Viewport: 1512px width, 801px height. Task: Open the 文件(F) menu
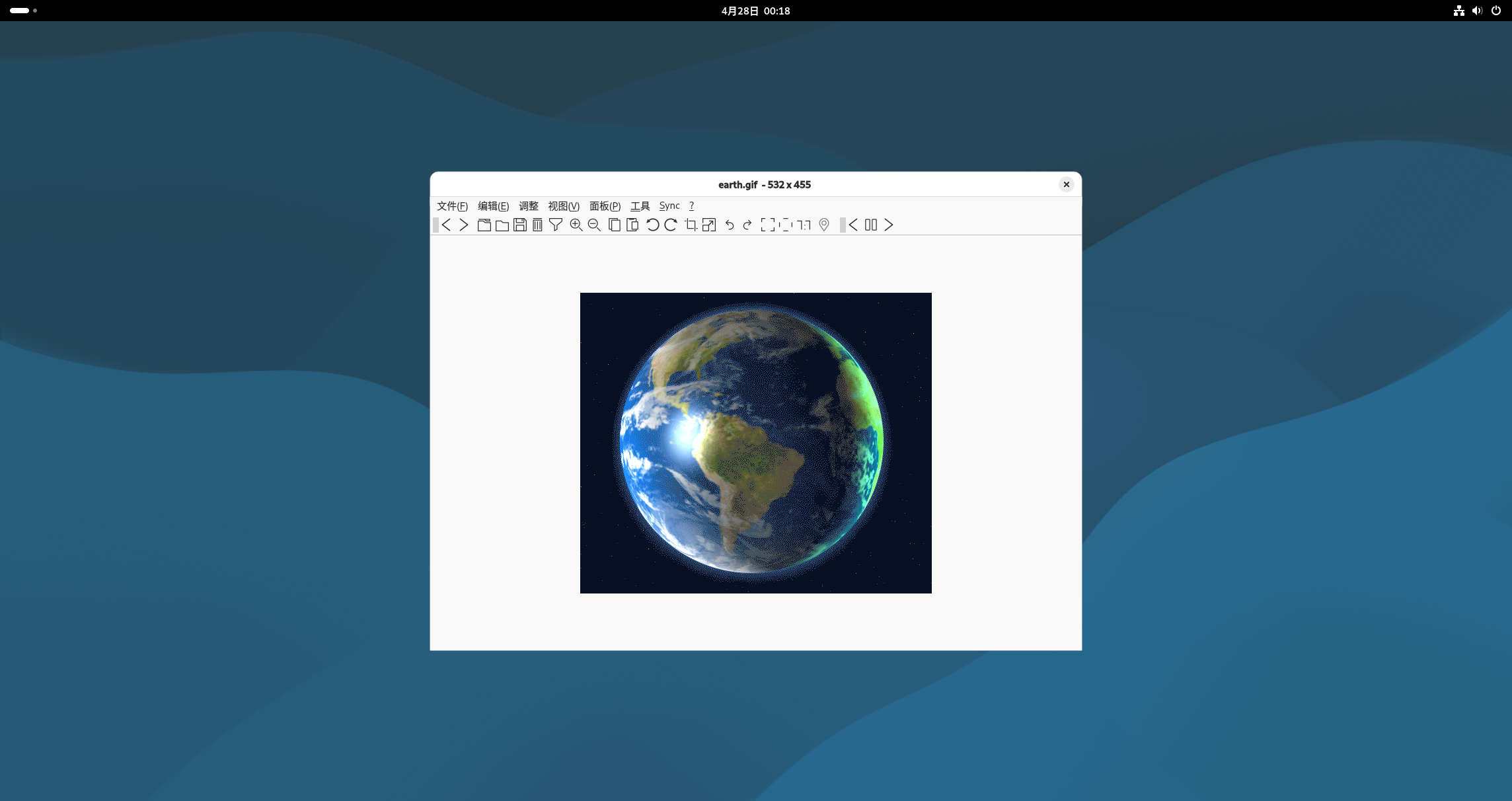point(452,206)
